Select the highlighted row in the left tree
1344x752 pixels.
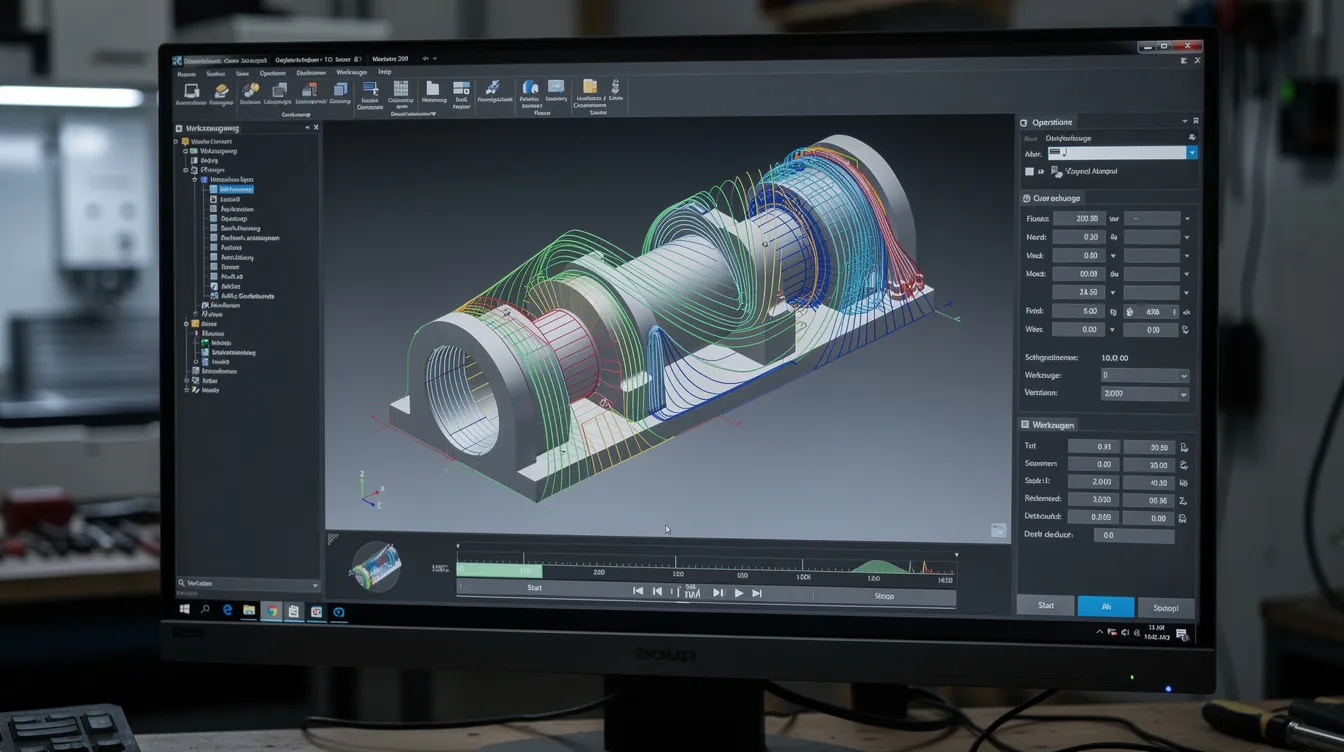[x=235, y=189]
